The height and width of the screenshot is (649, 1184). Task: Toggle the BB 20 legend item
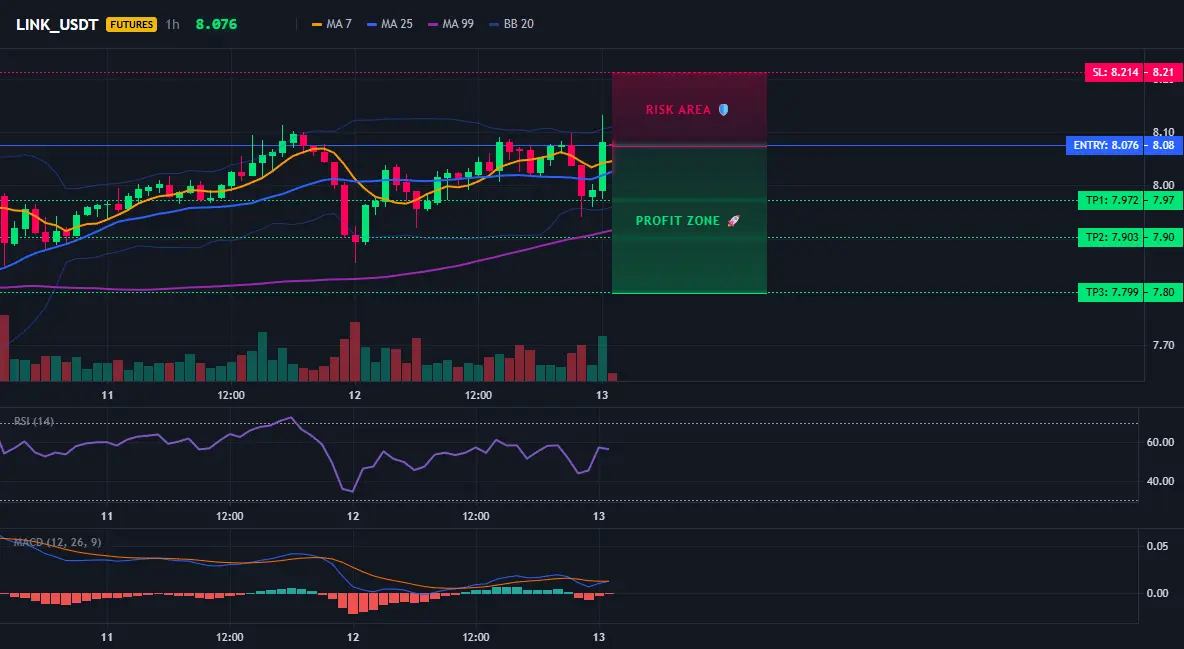511,24
